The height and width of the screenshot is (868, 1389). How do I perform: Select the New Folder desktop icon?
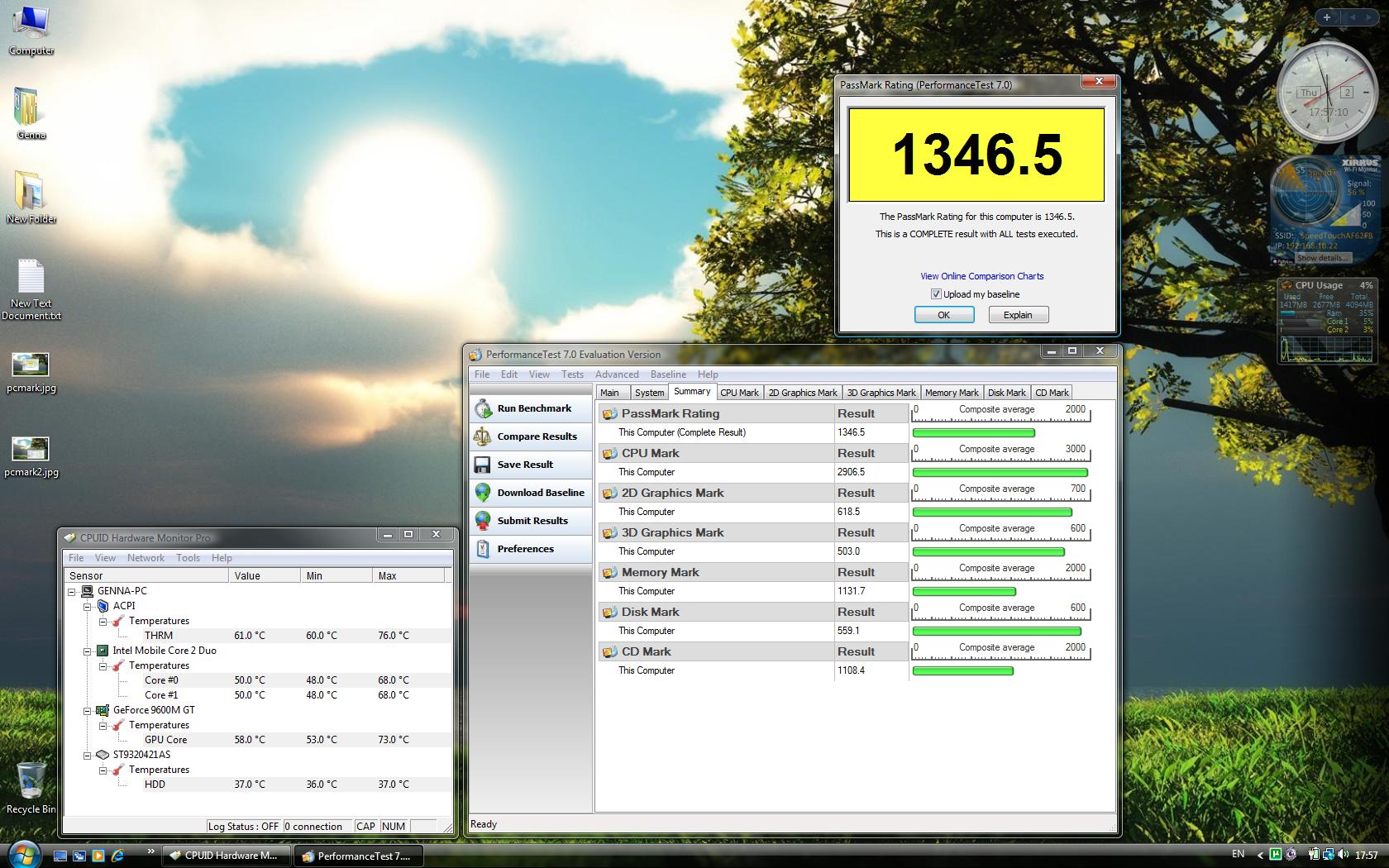31,198
